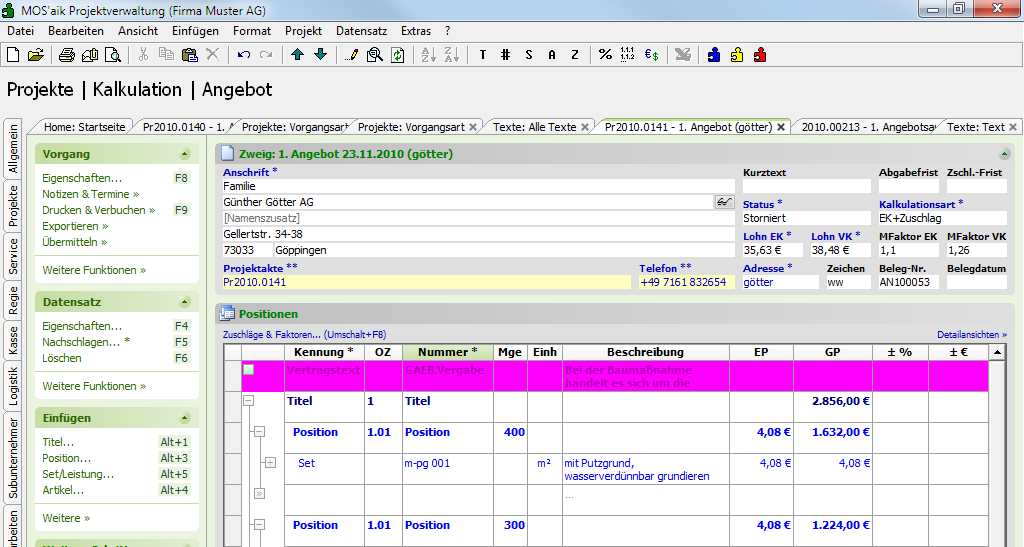Click the new document toolbar icon
Image resolution: width=1024 pixels, height=547 pixels.
point(13,55)
